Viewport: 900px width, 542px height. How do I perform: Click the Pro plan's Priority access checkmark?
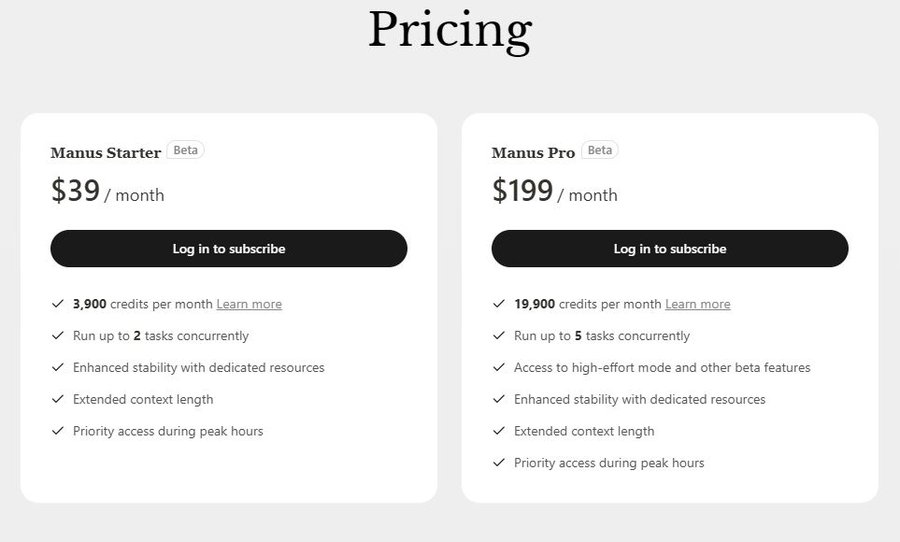click(498, 463)
